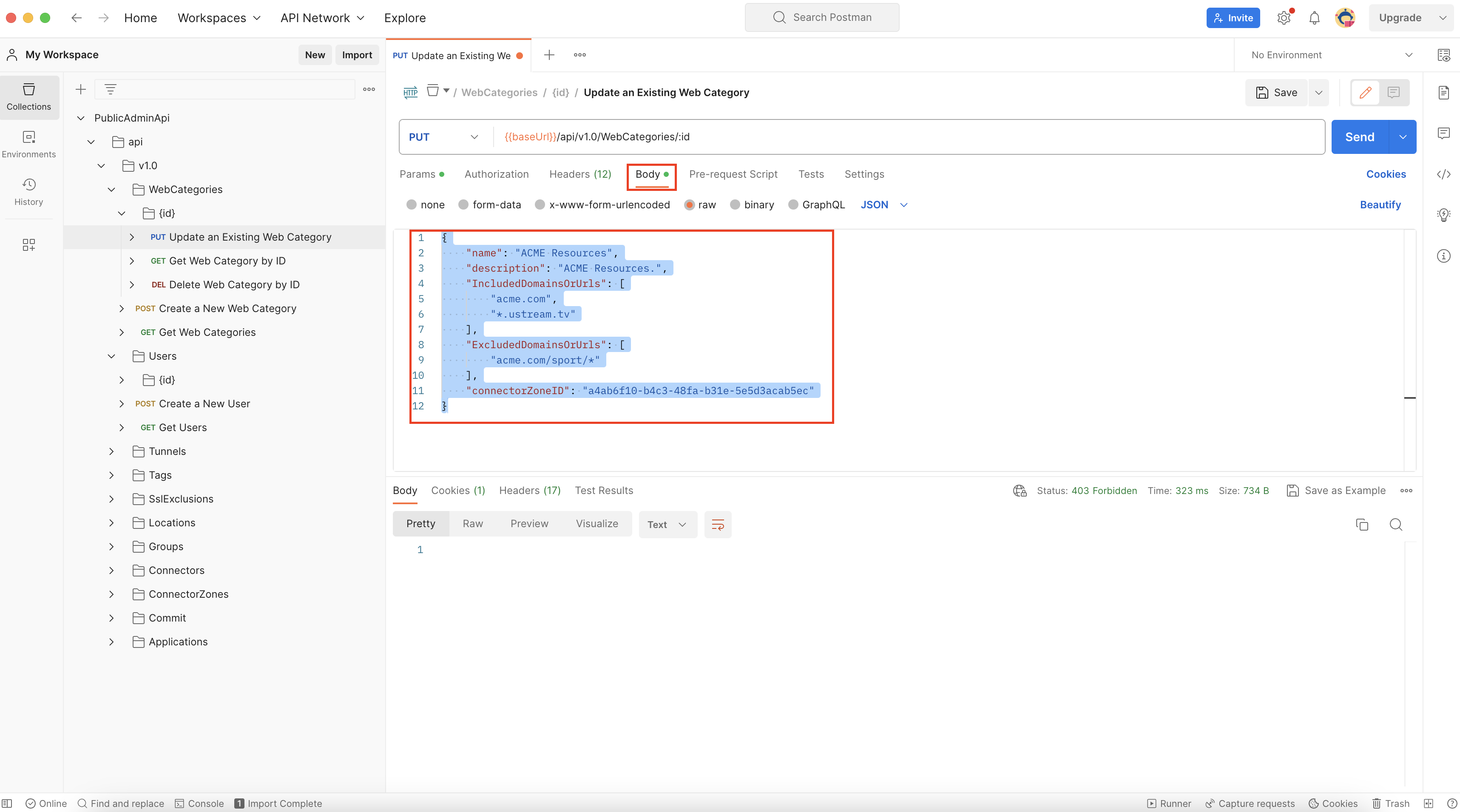Open the History sidebar panel

click(x=28, y=192)
